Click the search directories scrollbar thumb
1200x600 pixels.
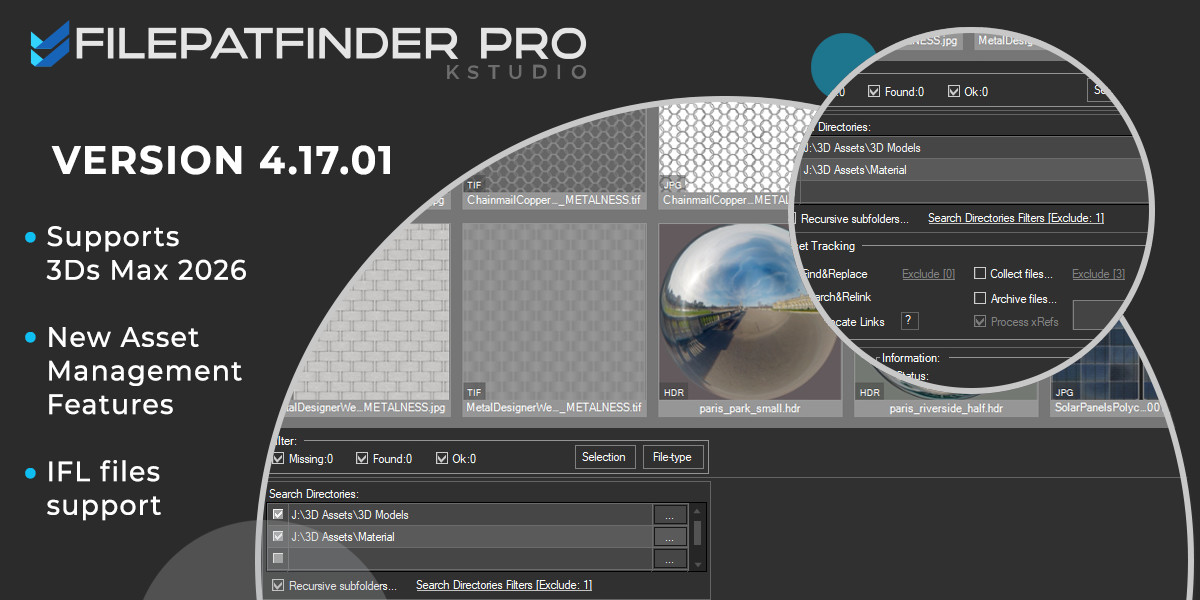(697, 531)
